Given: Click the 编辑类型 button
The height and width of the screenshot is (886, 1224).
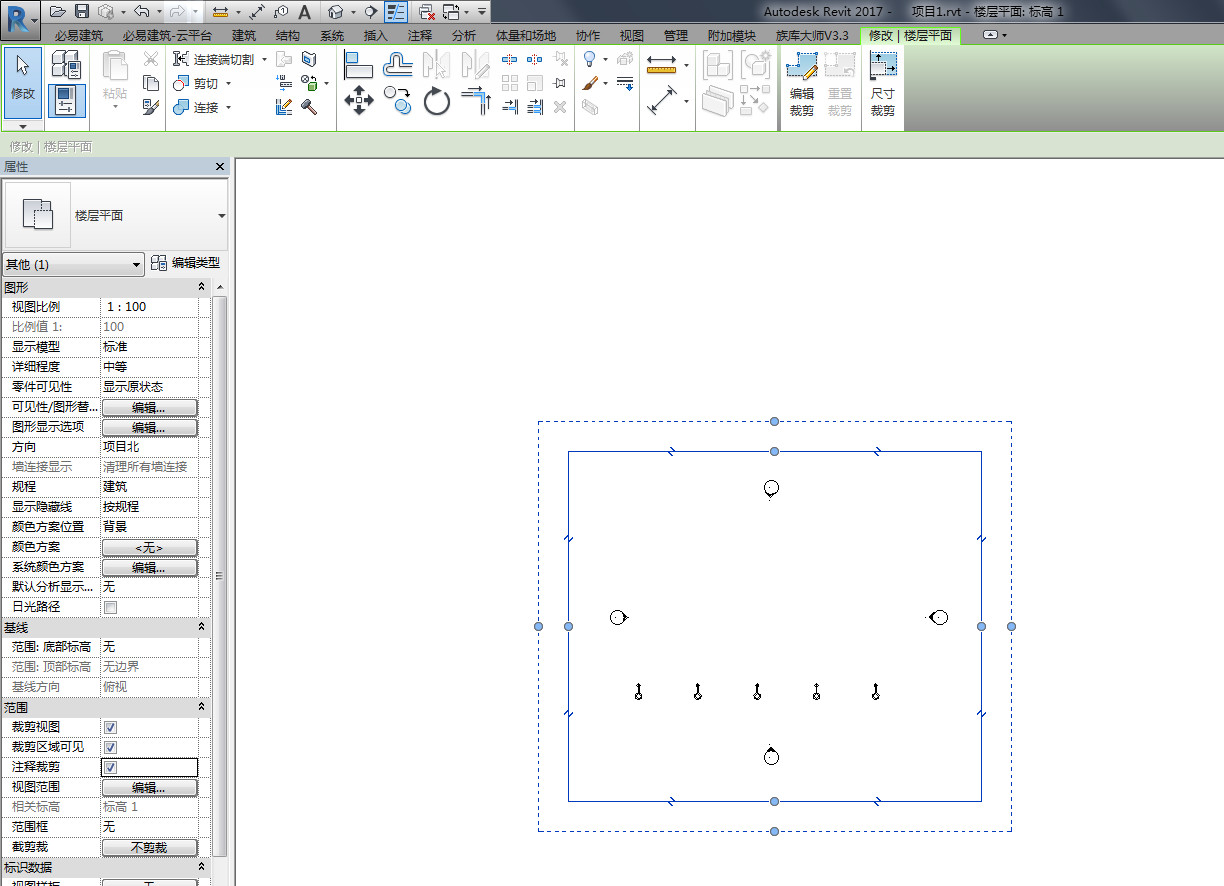Looking at the screenshot, I should click(x=186, y=264).
